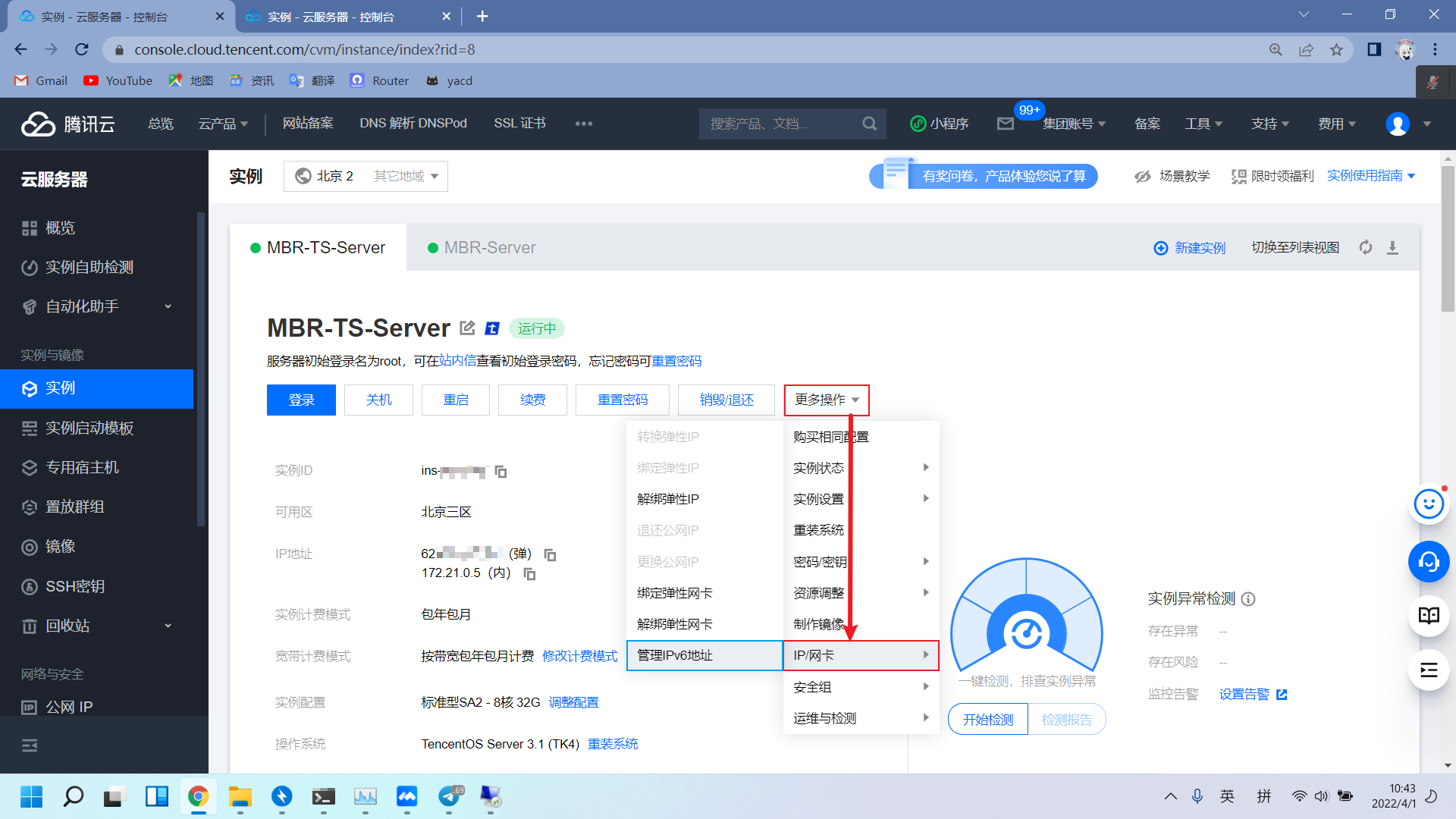Reload the browser page
Viewport: 1456px width, 819px height.
click(x=82, y=49)
